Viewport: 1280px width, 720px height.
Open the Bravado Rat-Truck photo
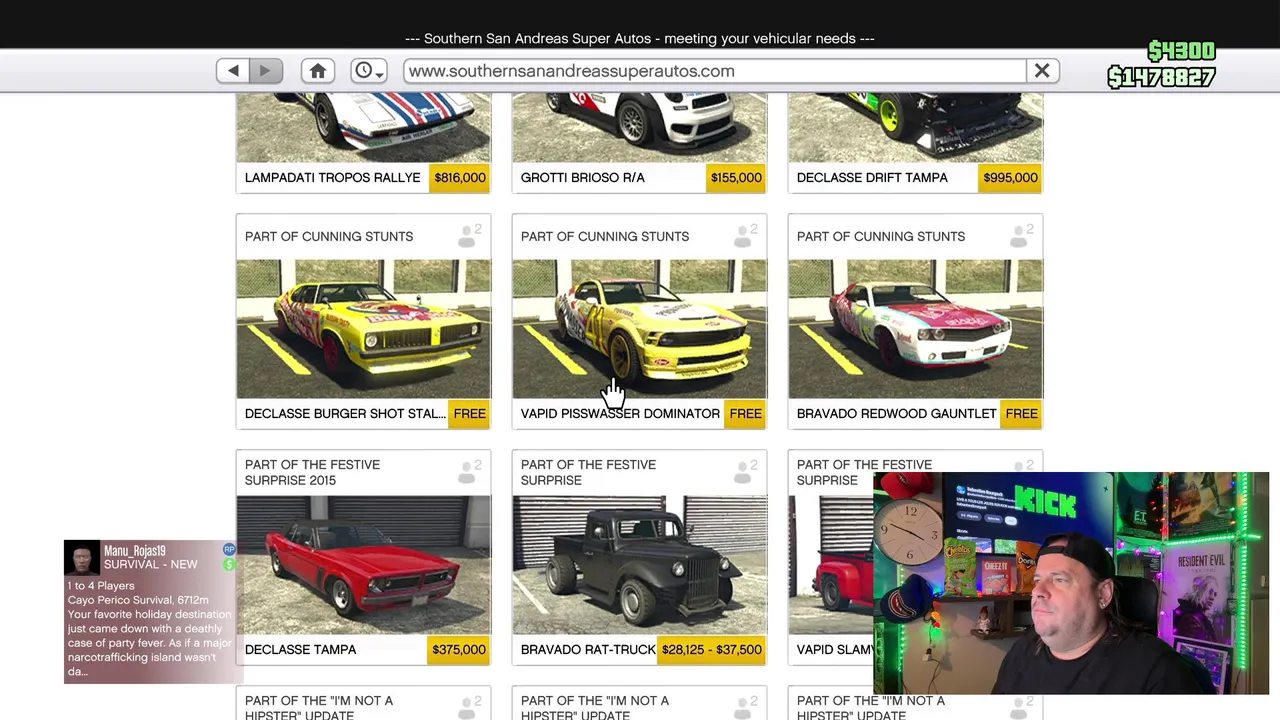click(x=640, y=565)
